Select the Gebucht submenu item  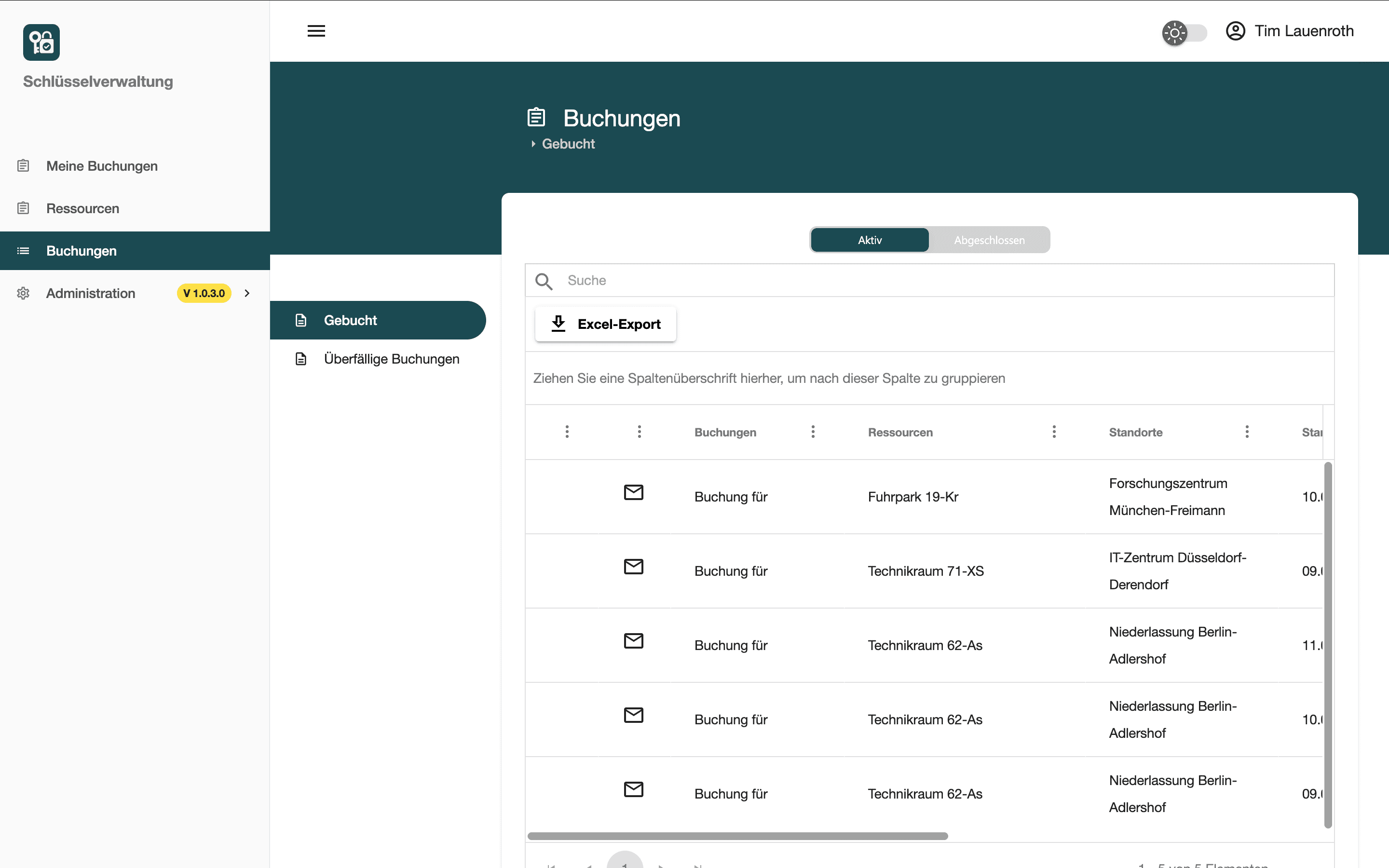tap(378, 320)
